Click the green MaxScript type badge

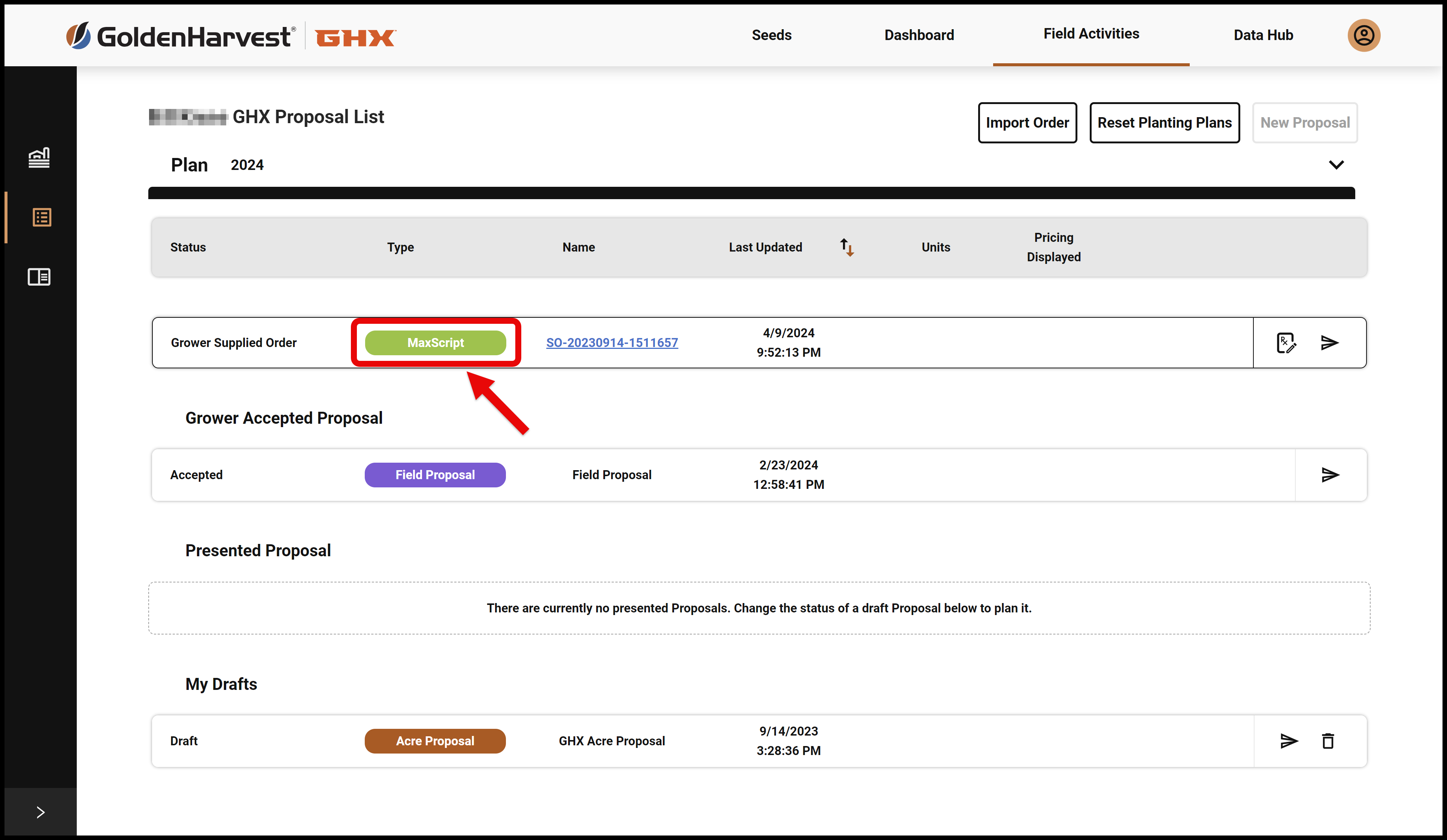(435, 343)
